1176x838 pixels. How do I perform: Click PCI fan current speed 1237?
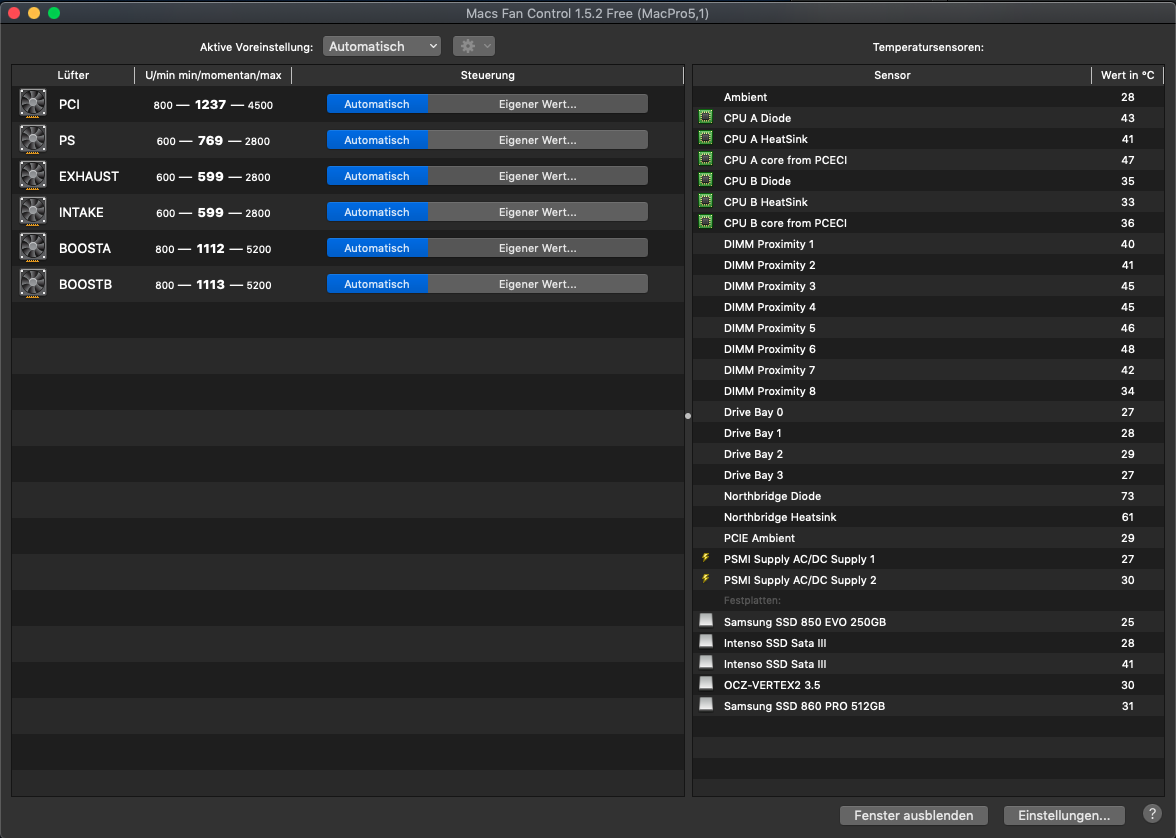tap(210, 104)
